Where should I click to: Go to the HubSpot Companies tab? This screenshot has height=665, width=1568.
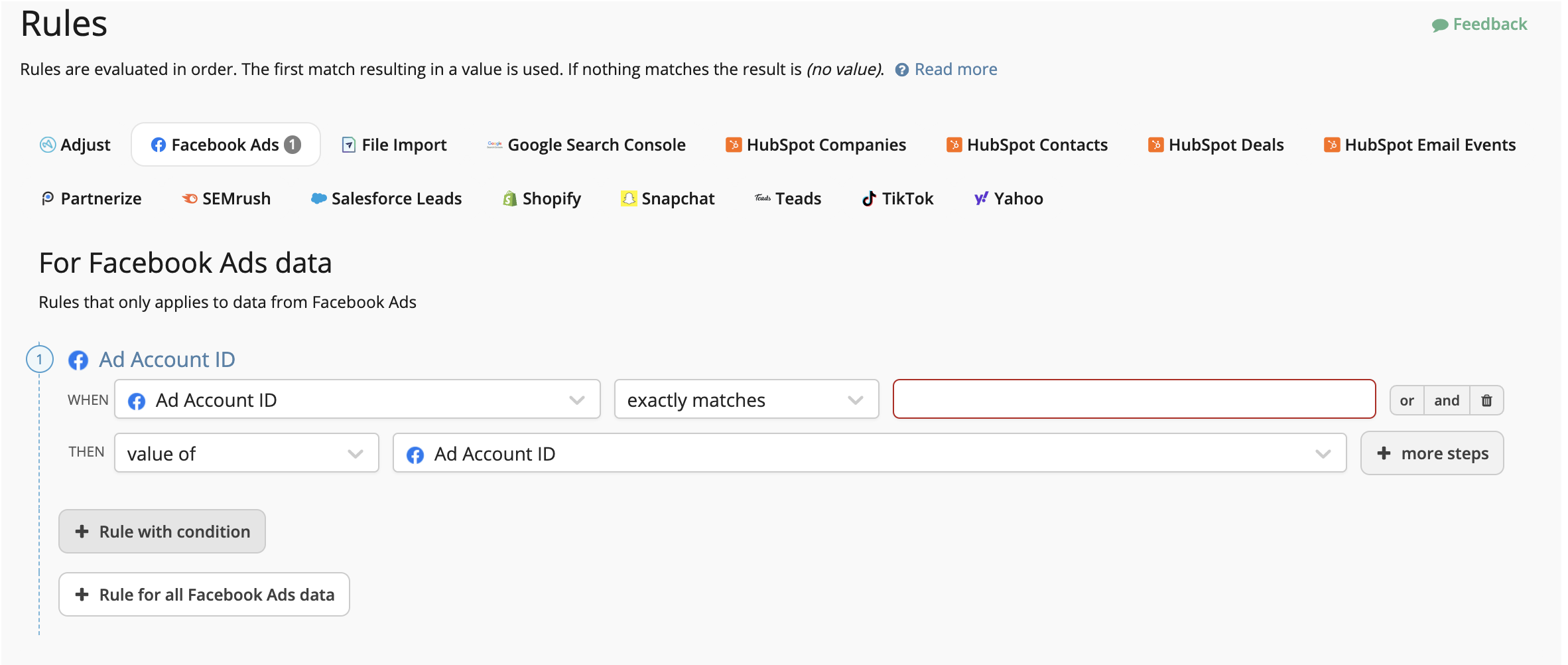(x=816, y=145)
